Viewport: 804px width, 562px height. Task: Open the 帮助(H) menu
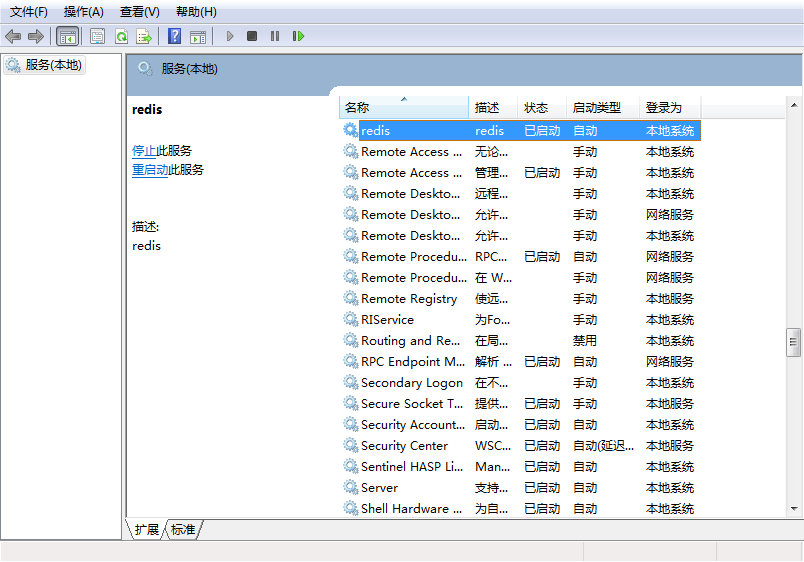[x=196, y=12]
